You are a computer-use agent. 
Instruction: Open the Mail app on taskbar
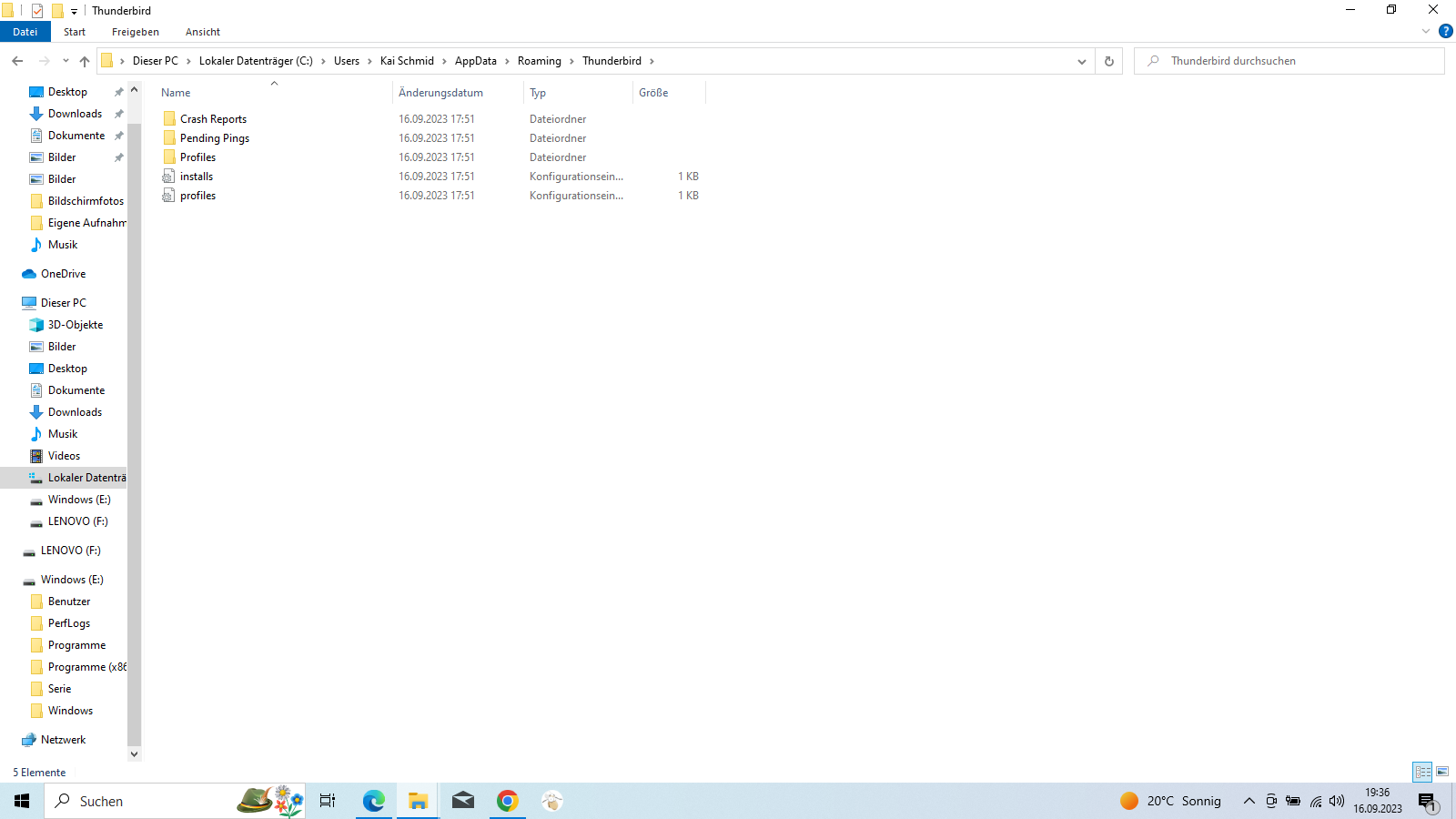(462, 801)
